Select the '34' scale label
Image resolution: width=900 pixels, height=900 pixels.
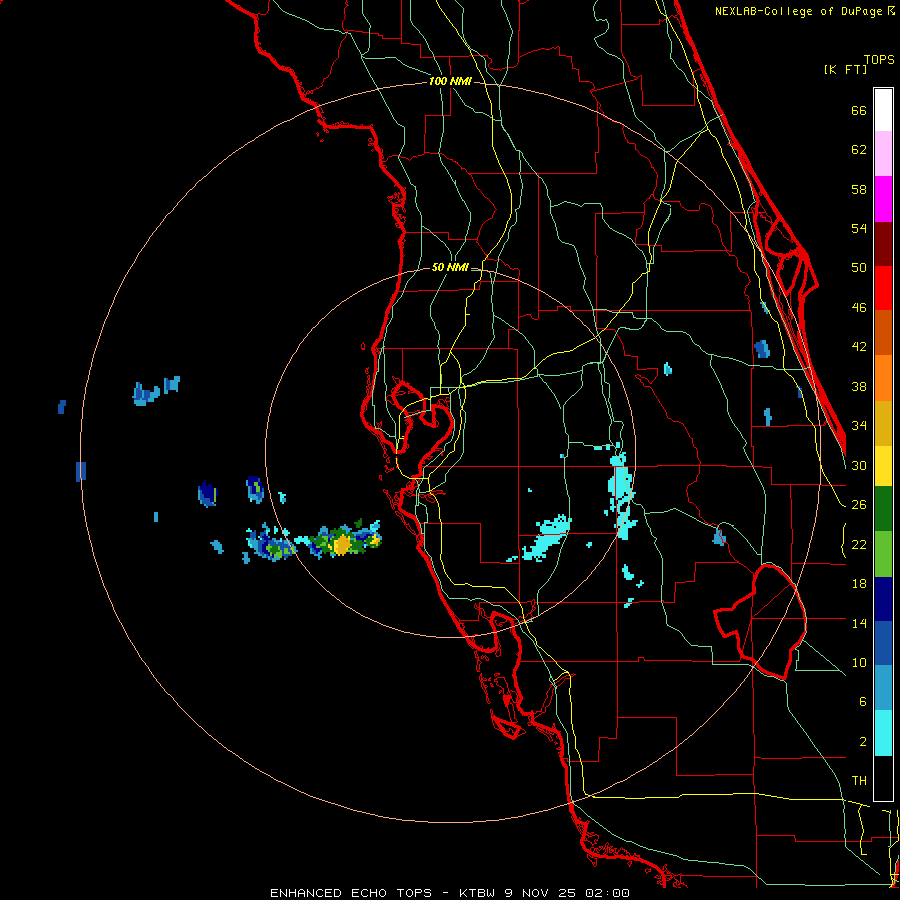coord(859,425)
